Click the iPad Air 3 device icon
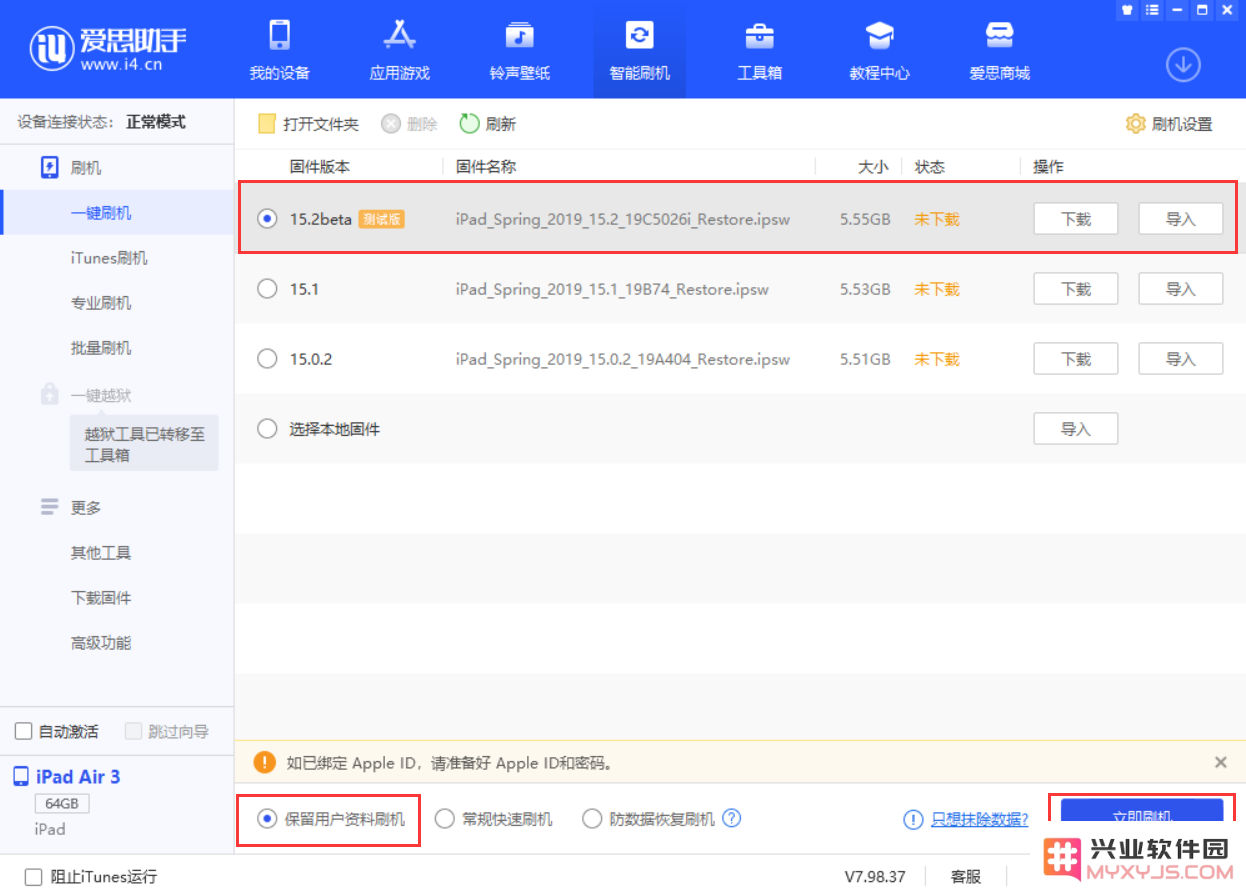 [21, 777]
